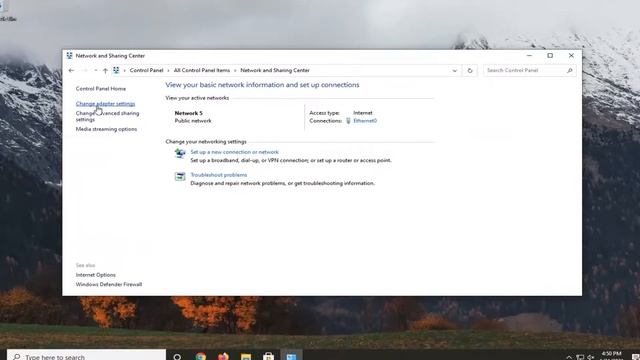Screen dimensions: 640x360
Task: Click the Forward arrow in navigation bar
Action: pyautogui.click(x=85, y=71)
